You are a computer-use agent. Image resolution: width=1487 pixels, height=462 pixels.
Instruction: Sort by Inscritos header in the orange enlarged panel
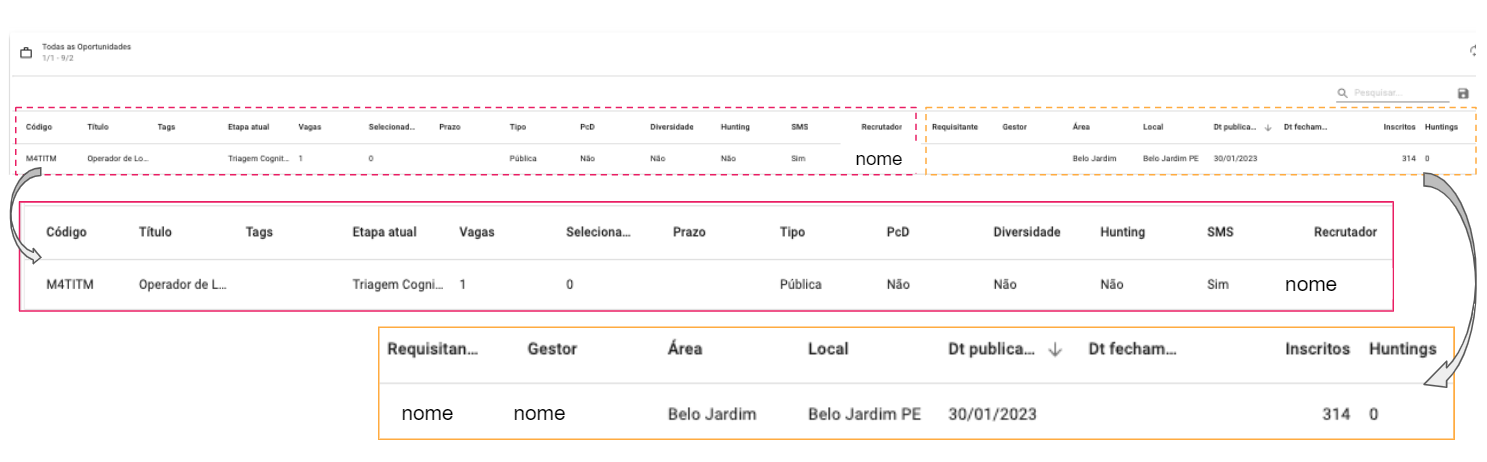[x=1317, y=349]
